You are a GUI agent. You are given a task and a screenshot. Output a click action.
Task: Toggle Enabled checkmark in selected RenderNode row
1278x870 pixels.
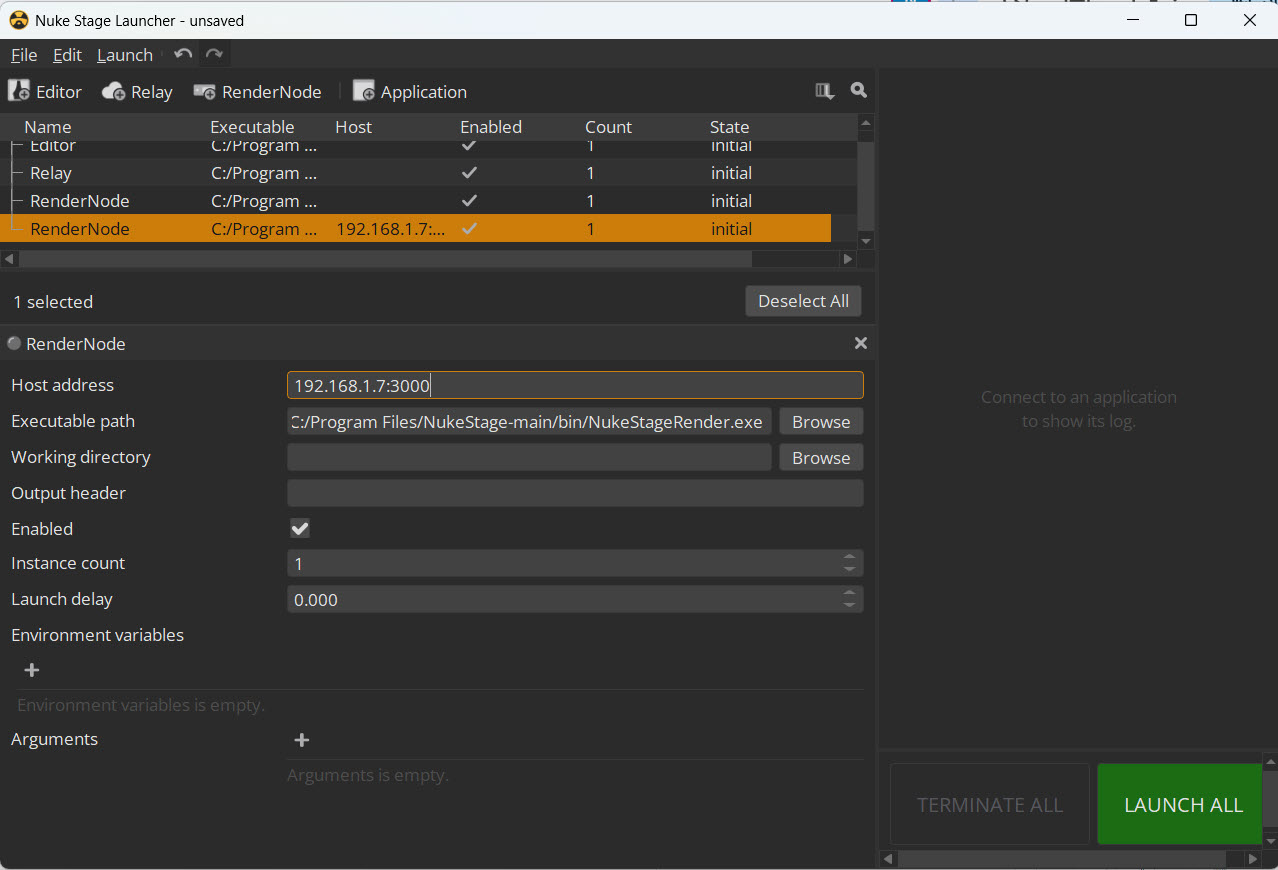tap(469, 229)
